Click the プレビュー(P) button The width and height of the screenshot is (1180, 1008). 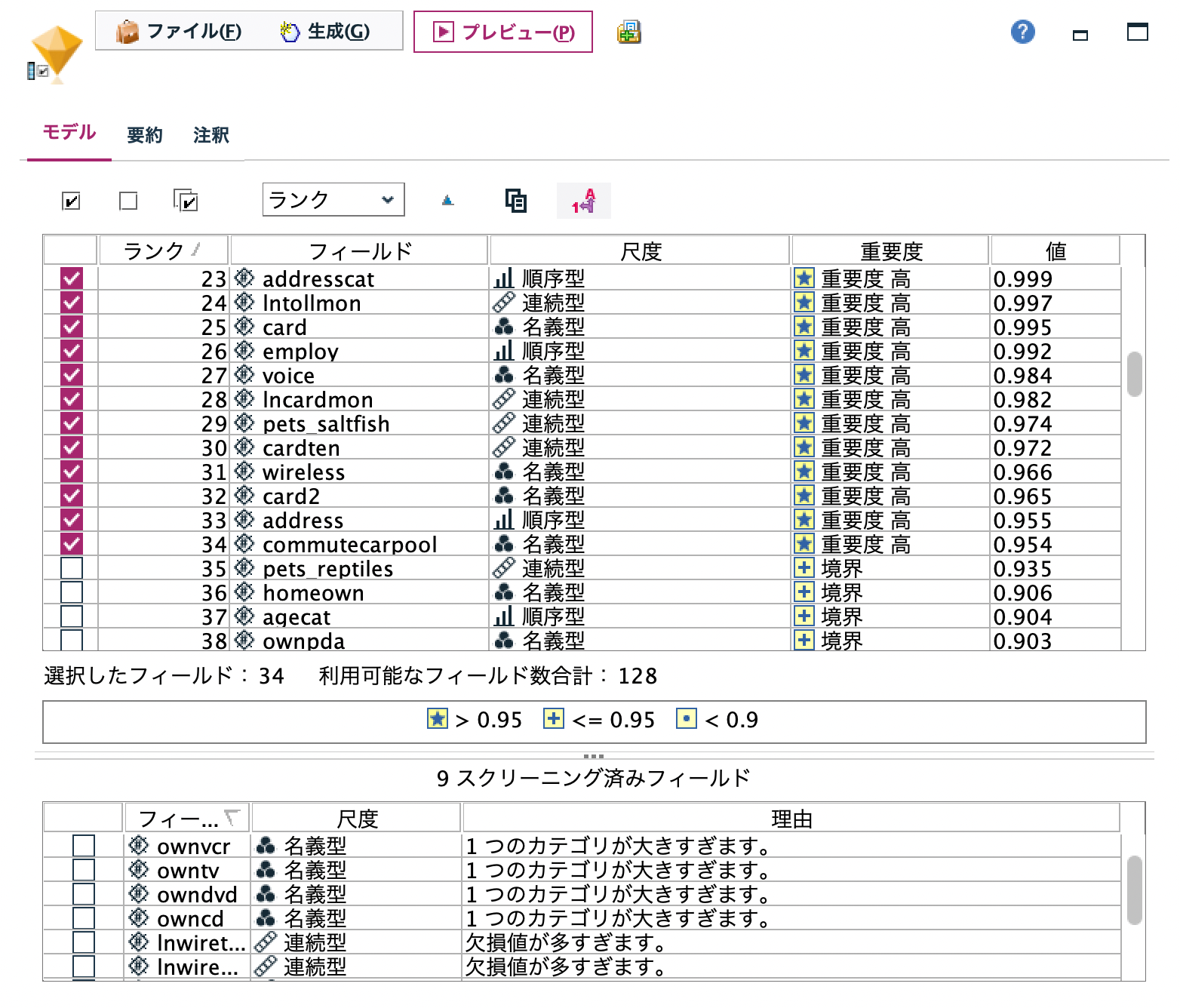[502, 32]
